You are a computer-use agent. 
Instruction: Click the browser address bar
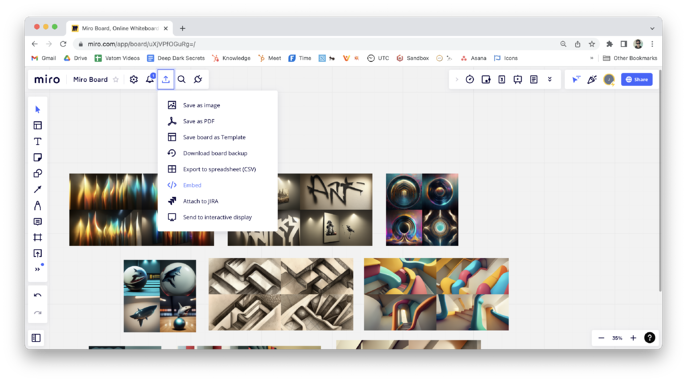(315, 44)
